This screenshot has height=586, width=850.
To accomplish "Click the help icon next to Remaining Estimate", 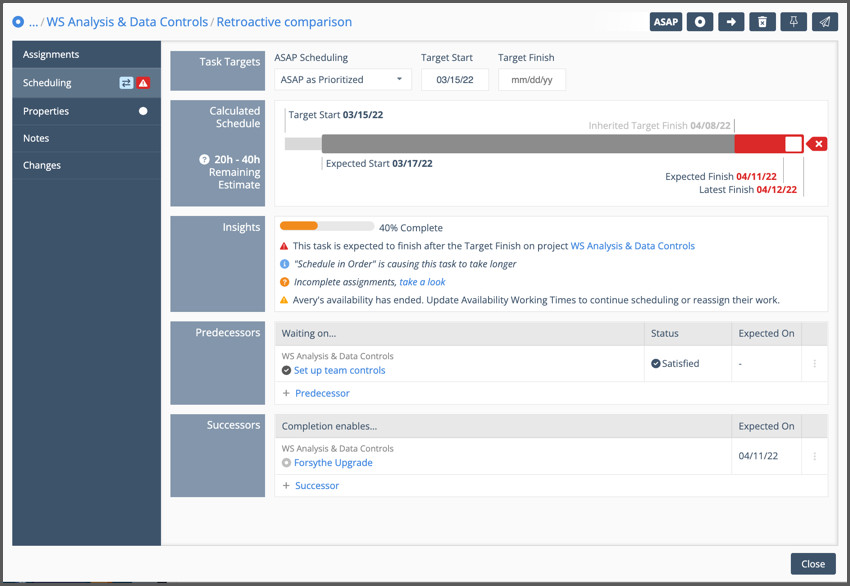I will click(x=204, y=159).
